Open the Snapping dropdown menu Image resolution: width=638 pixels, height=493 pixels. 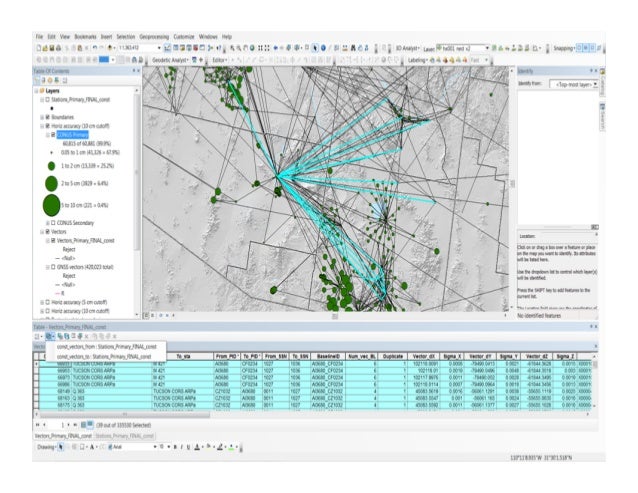[x=564, y=48]
